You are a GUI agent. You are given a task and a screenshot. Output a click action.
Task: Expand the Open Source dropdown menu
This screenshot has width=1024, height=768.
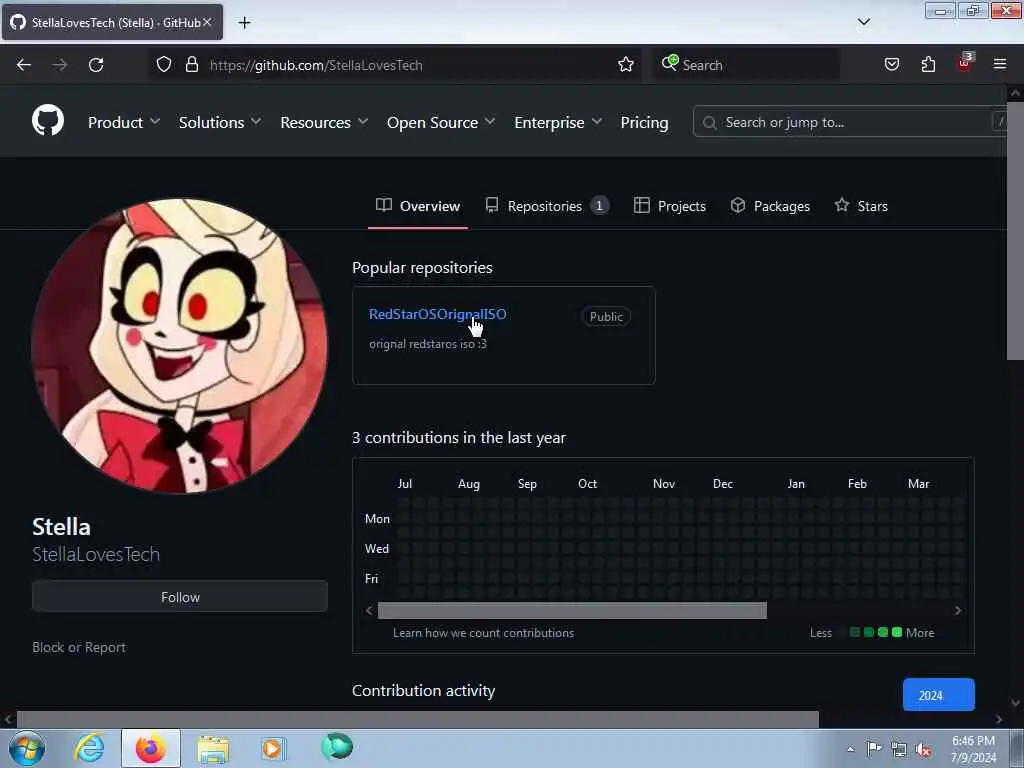tap(441, 122)
